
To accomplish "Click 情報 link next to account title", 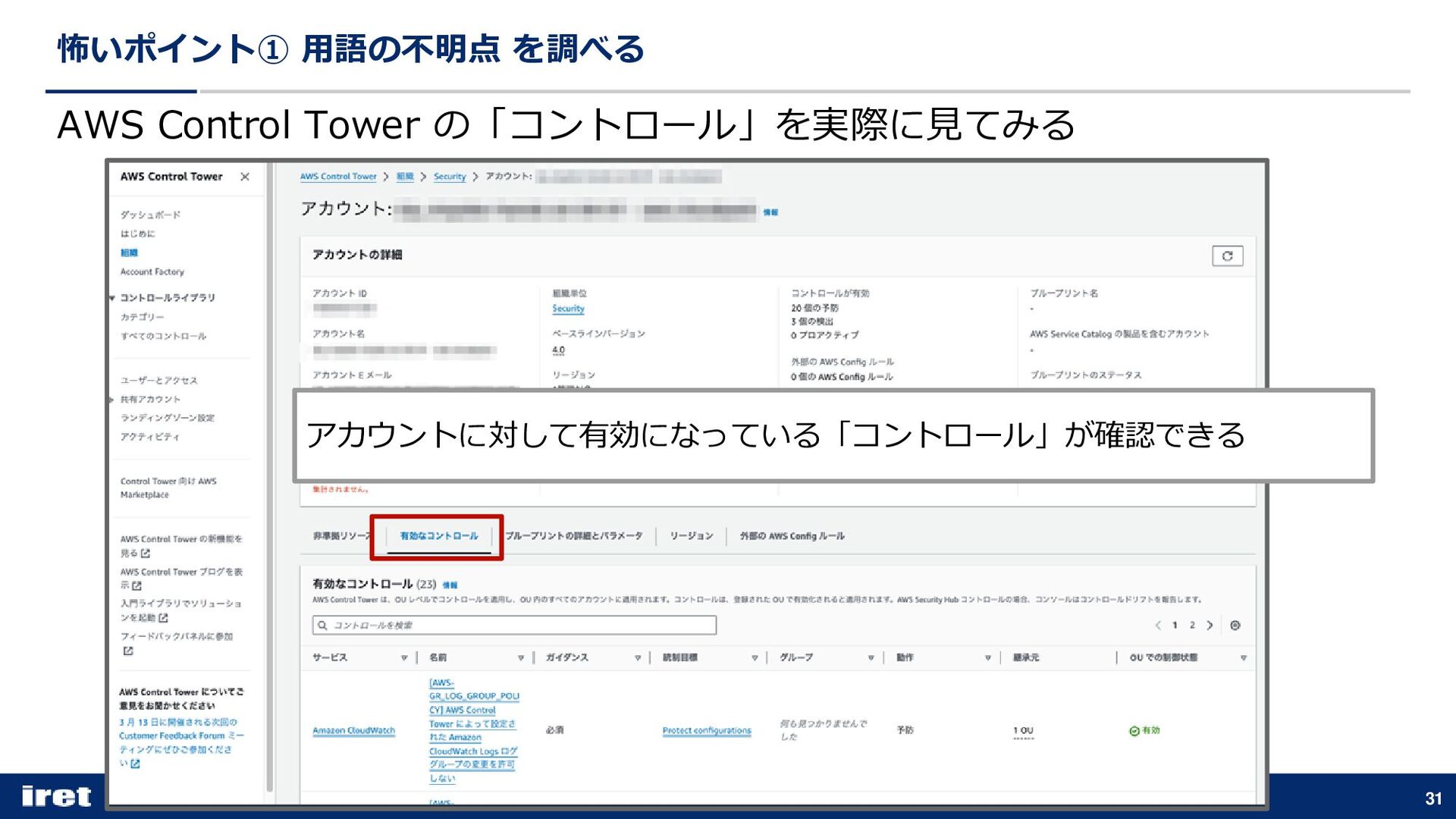I will coord(770,213).
